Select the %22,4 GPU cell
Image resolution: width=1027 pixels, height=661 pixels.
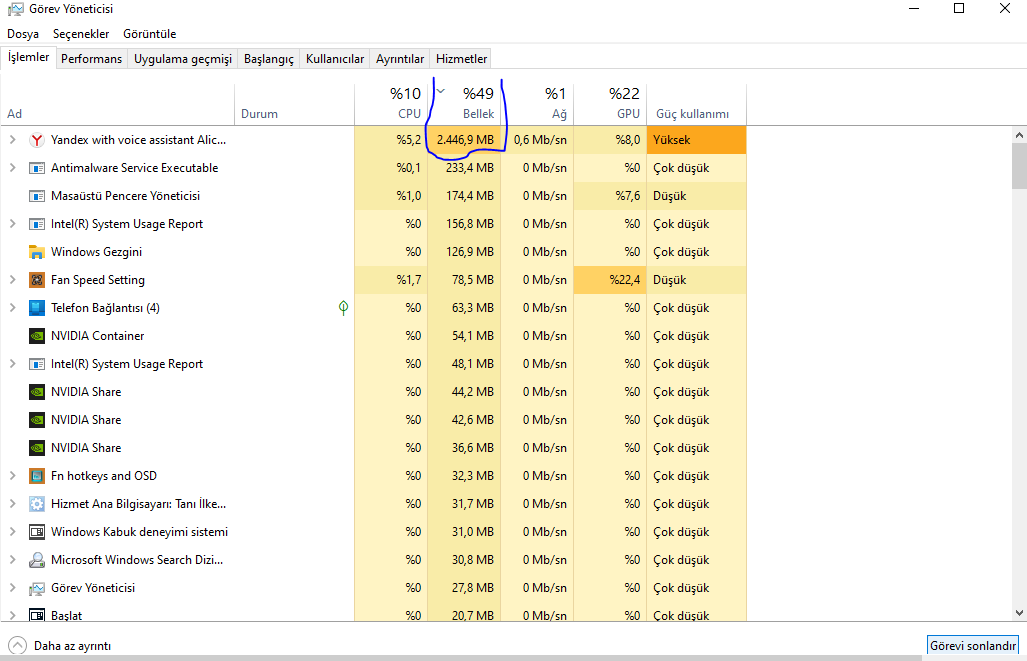610,280
